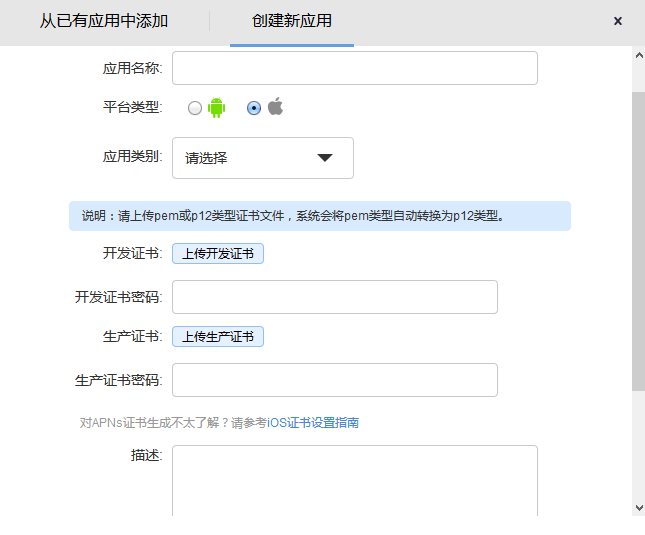This screenshot has height=535, width=645.
Task: Click the vertical scrollbar thumb
Action: point(638,240)
